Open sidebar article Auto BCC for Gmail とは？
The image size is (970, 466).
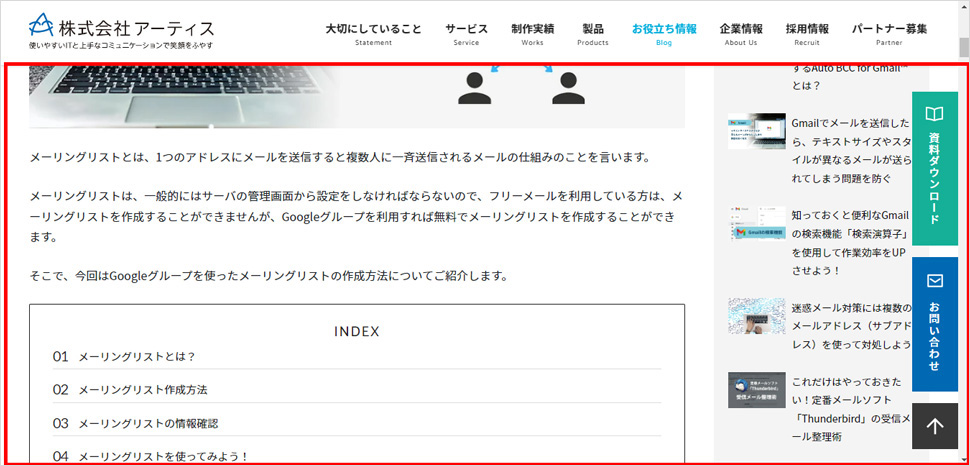[x=851, y=77]
